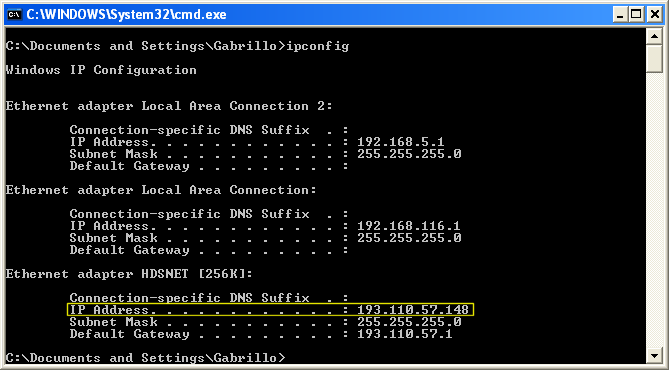Click the vertical scrollbar thumb
Screen dimensions: 669x370
pos(654,58)
